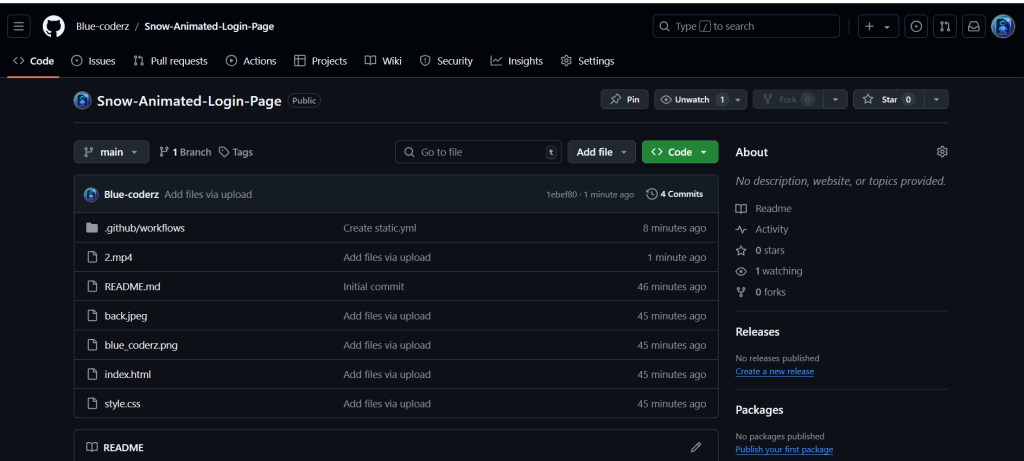Click Publish your first package link
The height and width of the screenshot is (461, 1024).
[x=784, y=449]
